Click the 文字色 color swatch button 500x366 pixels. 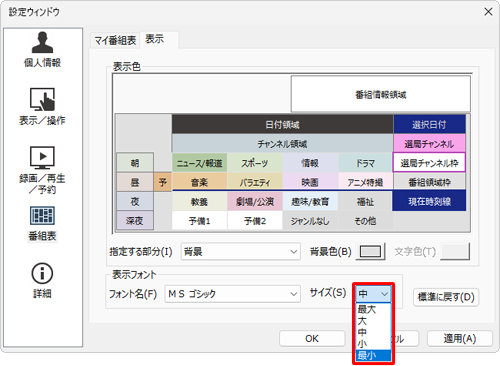coord(455,251)
